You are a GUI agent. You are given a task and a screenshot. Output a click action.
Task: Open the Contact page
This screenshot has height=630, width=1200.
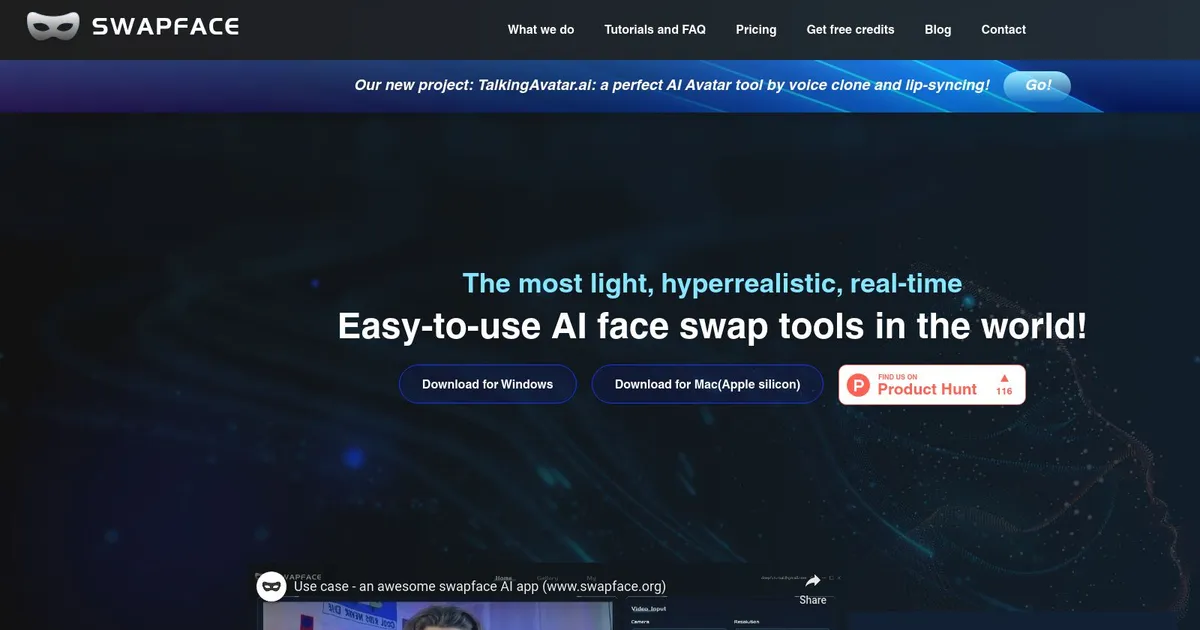tap(1004, 30)
